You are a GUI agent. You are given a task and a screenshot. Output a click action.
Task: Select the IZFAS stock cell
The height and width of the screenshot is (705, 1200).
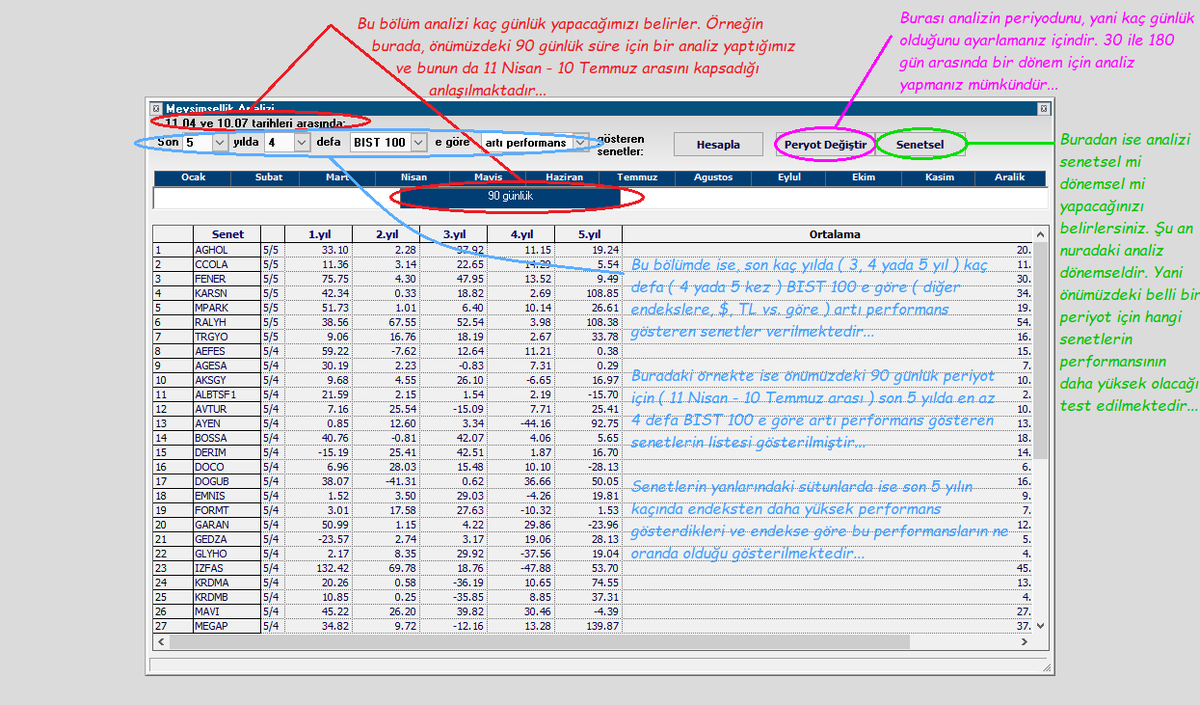click(x=227, y=568)
